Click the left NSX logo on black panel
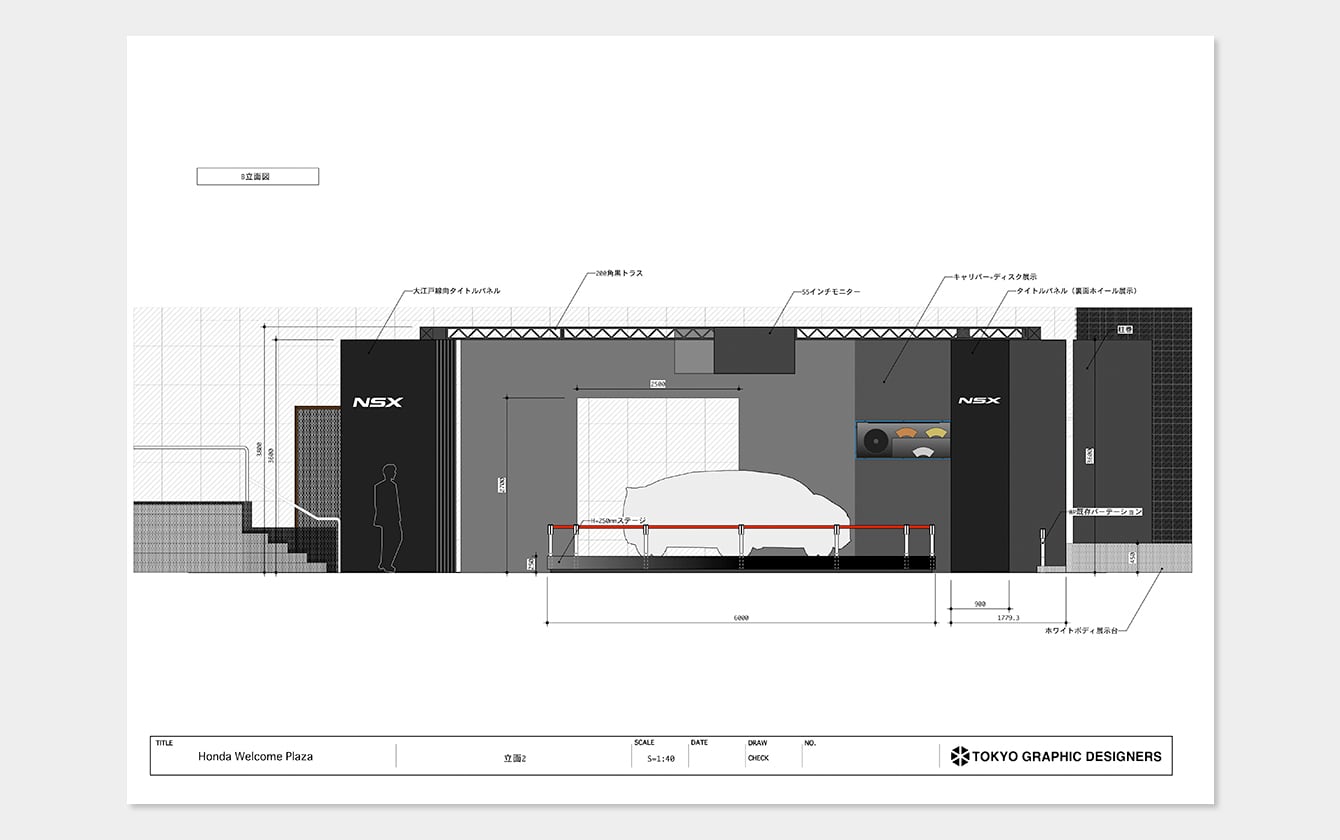Viewport: 1340px width, 840px height. (x=377, y=402)
